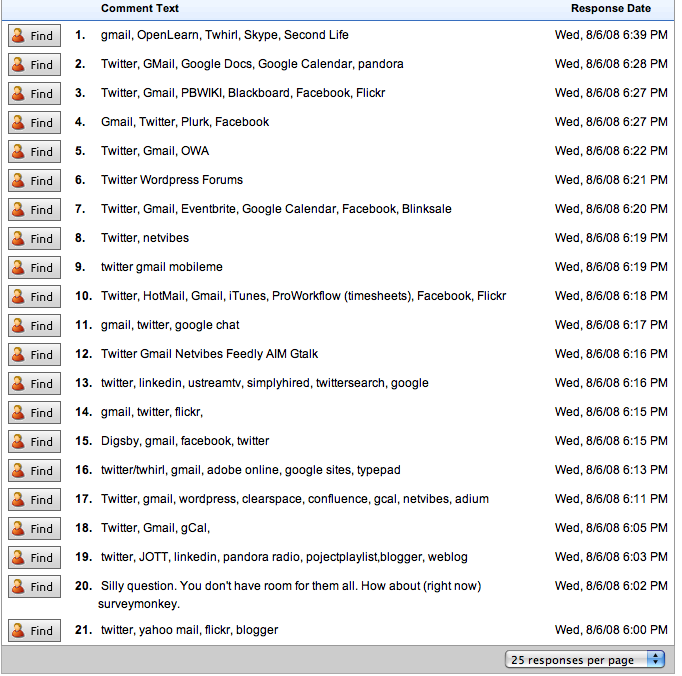Select comment 'twitter gmail mobileme'
682x676 pixels.
coord(162,267)
